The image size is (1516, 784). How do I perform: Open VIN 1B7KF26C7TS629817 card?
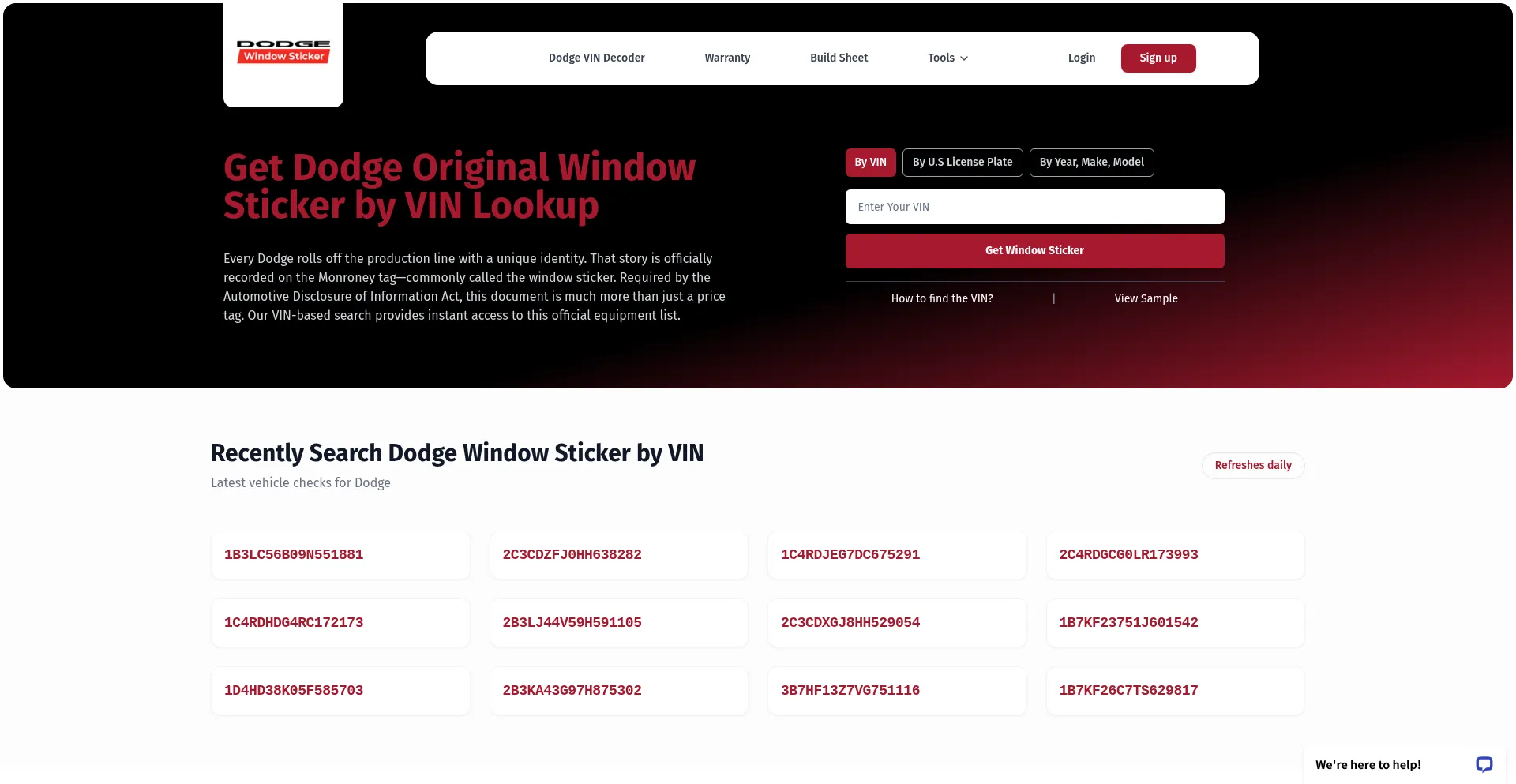(1176, 691)
